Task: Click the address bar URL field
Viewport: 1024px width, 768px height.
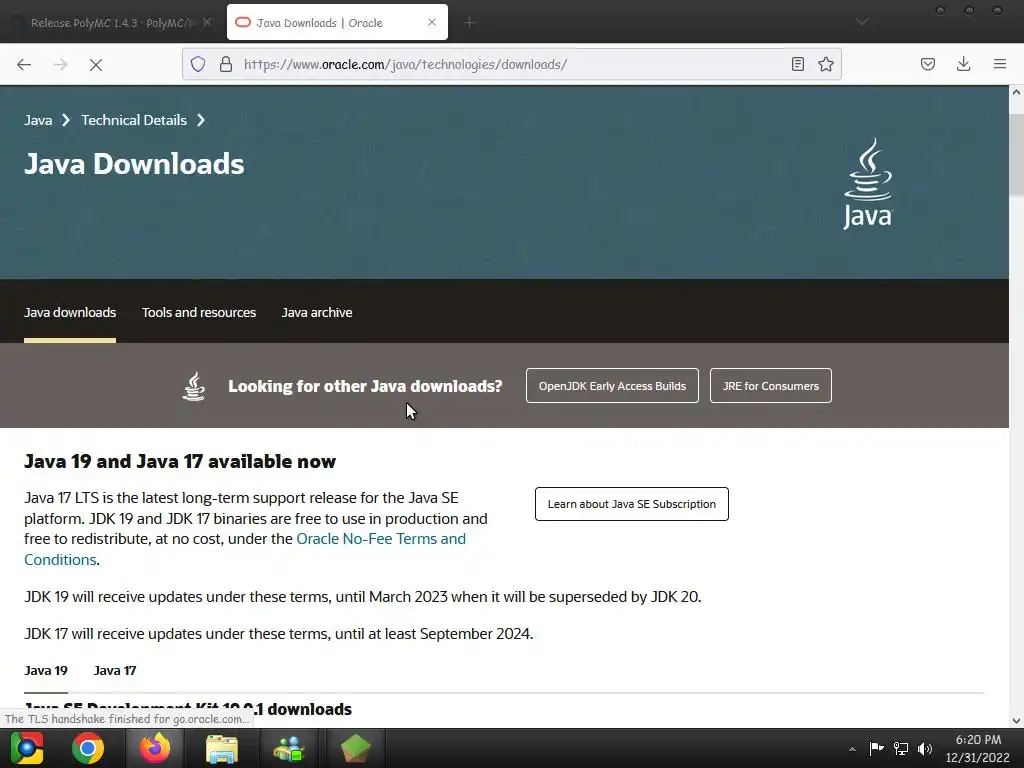Action: point(509,64)
